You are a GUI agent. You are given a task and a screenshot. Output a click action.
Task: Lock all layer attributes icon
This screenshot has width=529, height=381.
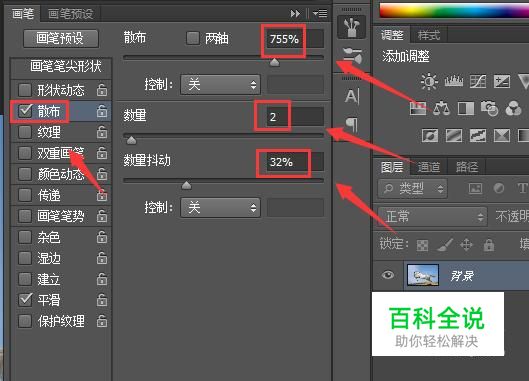click(489, 245)
